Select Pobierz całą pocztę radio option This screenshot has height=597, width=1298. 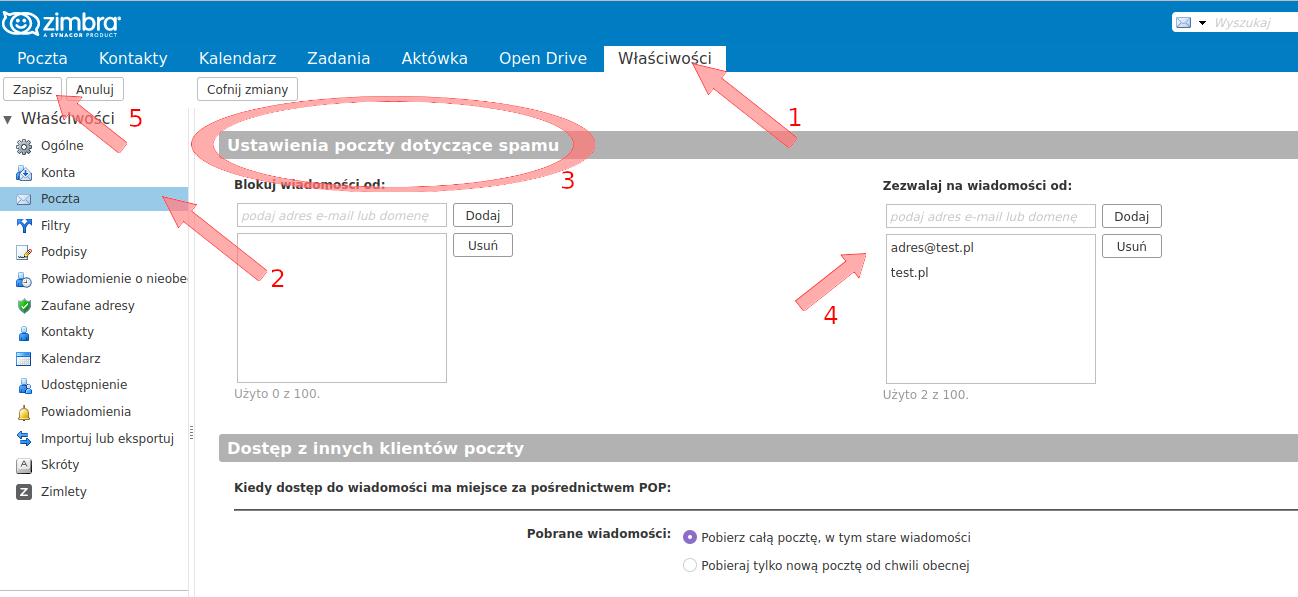click(x=689, y=537)
